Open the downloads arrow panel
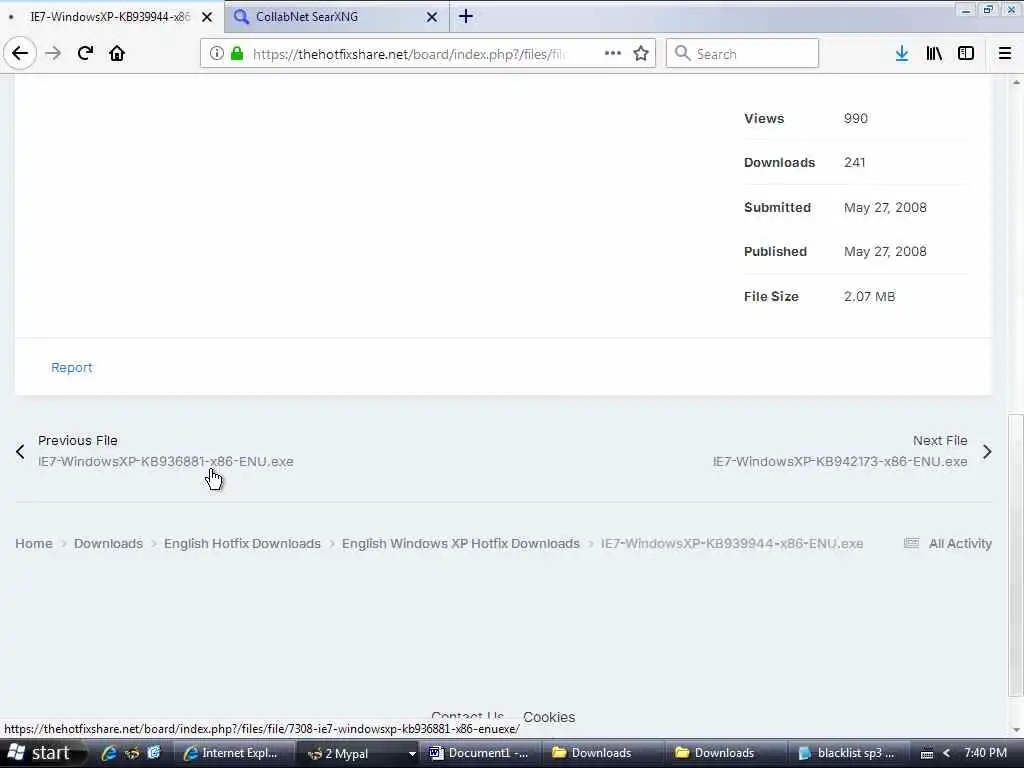The width and height of the screenshot is (1024, 768). 902,53
